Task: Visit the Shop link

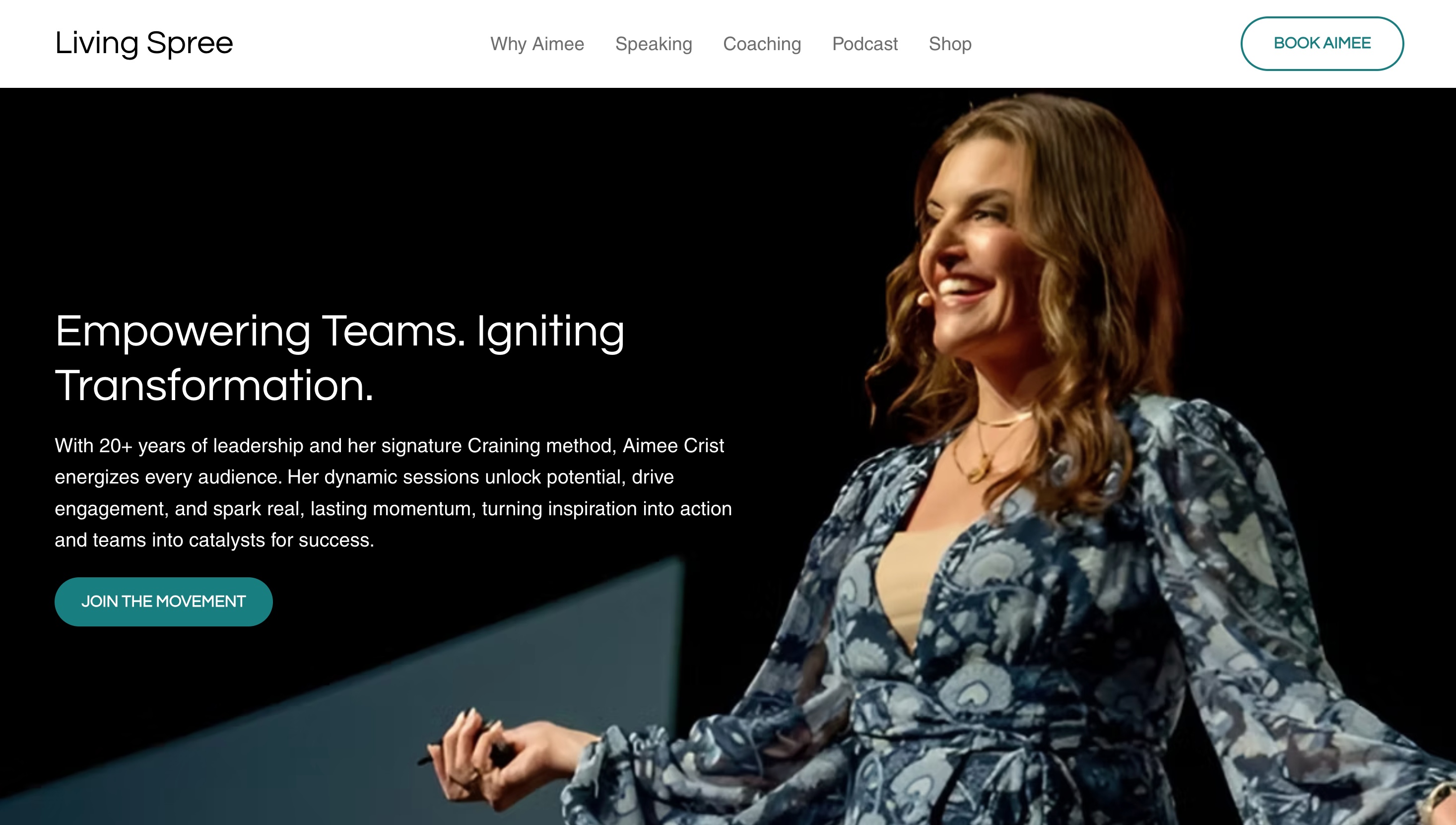Action: point(950,44)
